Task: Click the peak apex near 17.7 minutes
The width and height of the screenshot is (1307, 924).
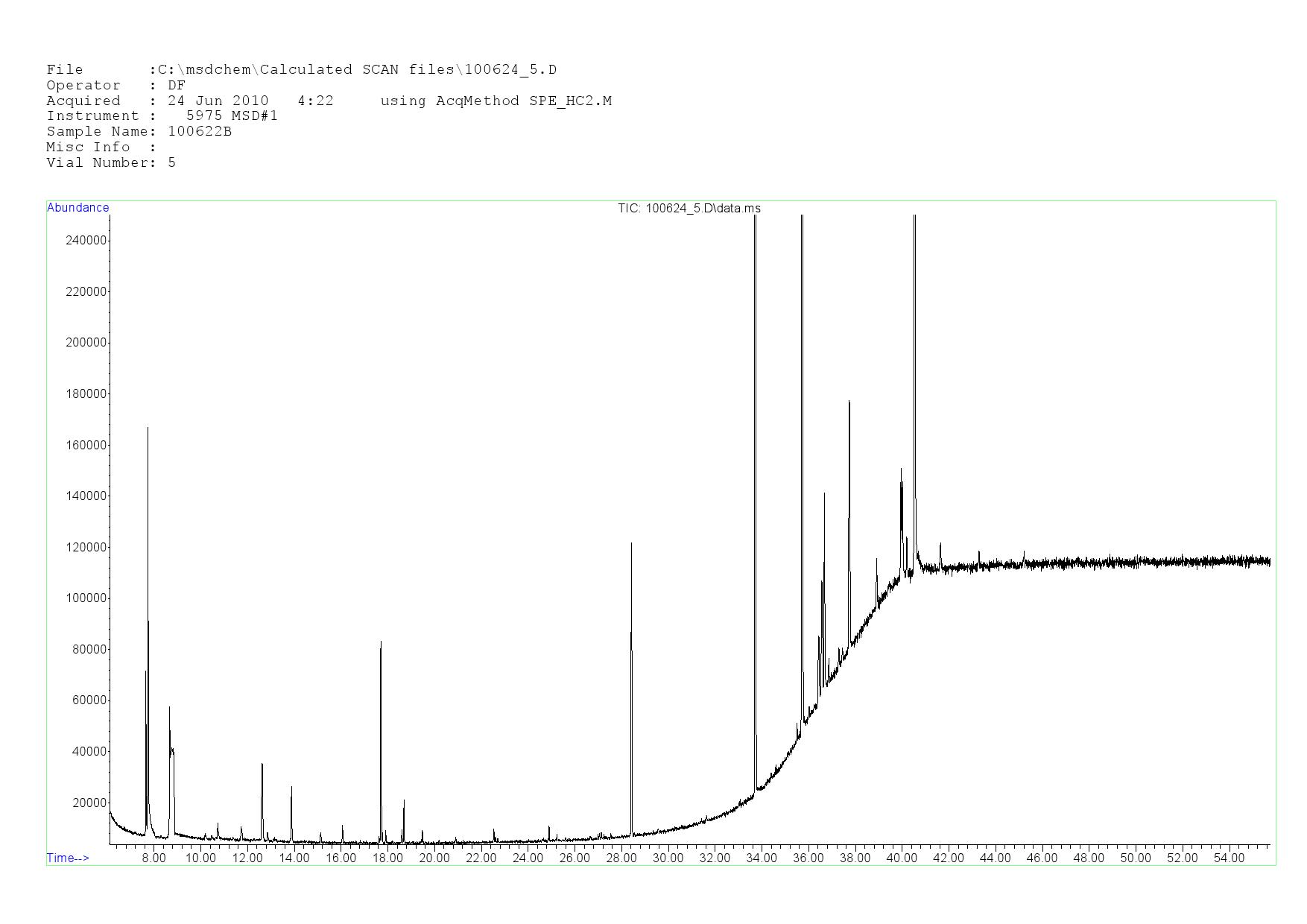Action: tap(381, 642)
